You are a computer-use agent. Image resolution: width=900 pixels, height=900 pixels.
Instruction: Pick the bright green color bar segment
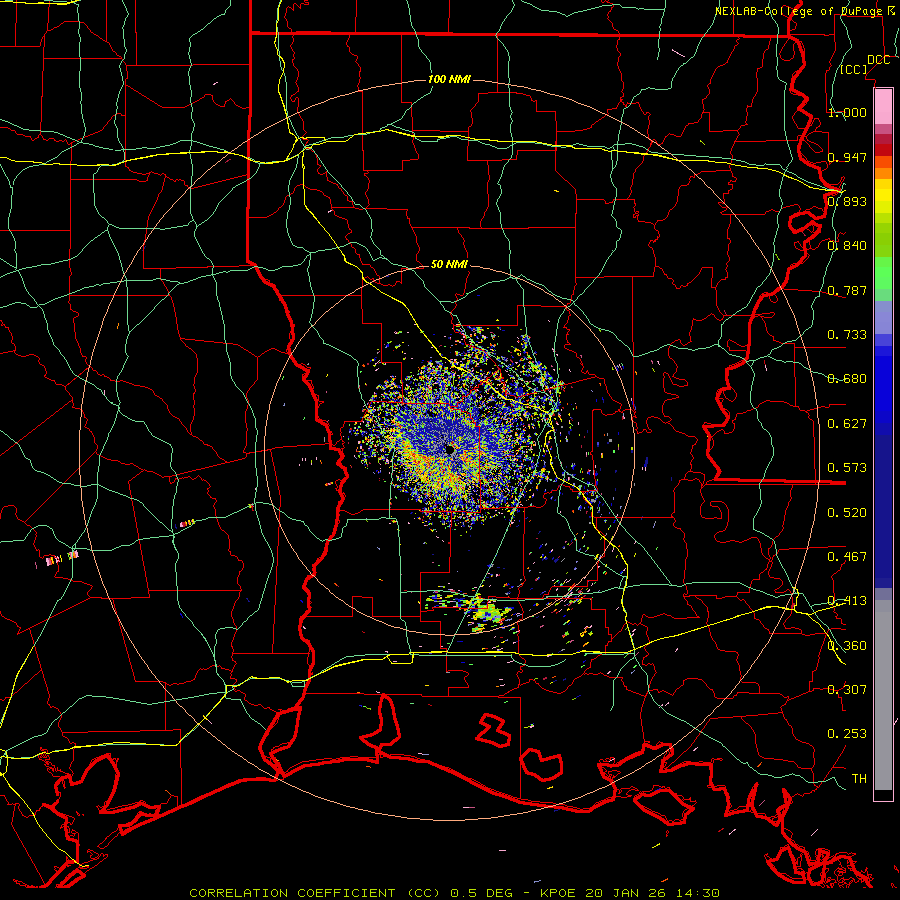[x=883, y=273]
